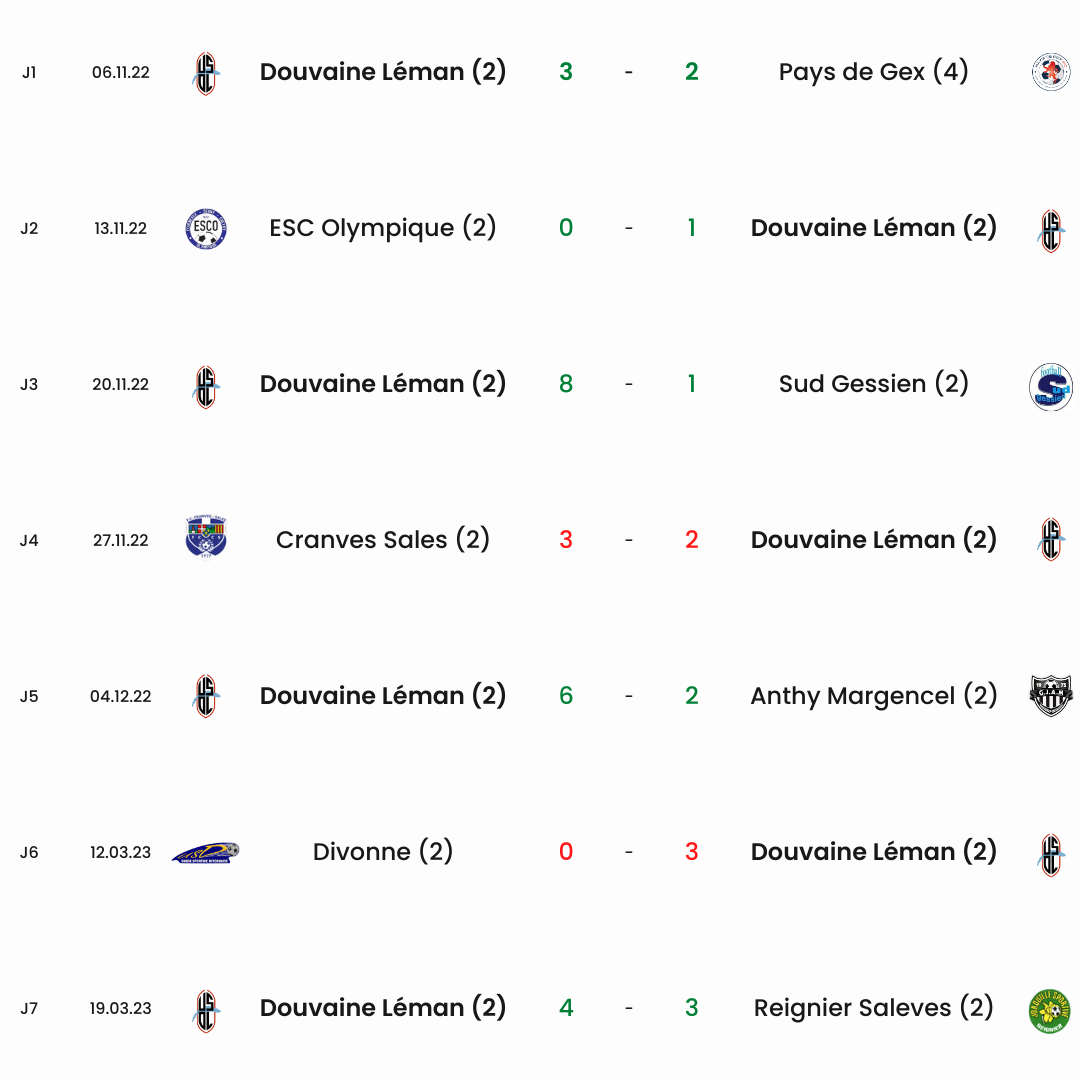This screenshot has height=1080, width=1080.
Task: Click the Cranves Sales club crest
Action: tap(206, 537)
